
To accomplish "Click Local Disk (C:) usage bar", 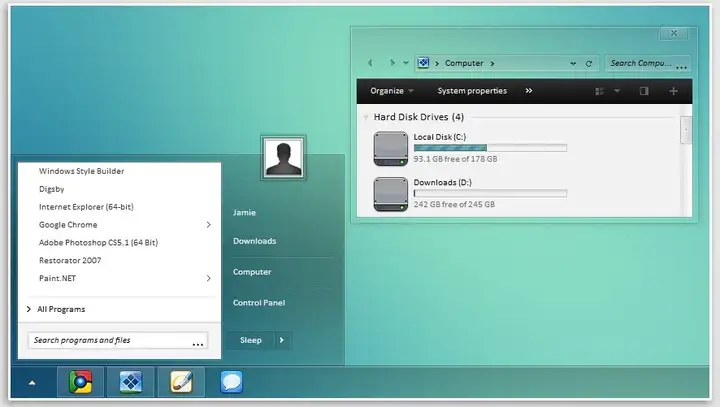I will 490,148.
